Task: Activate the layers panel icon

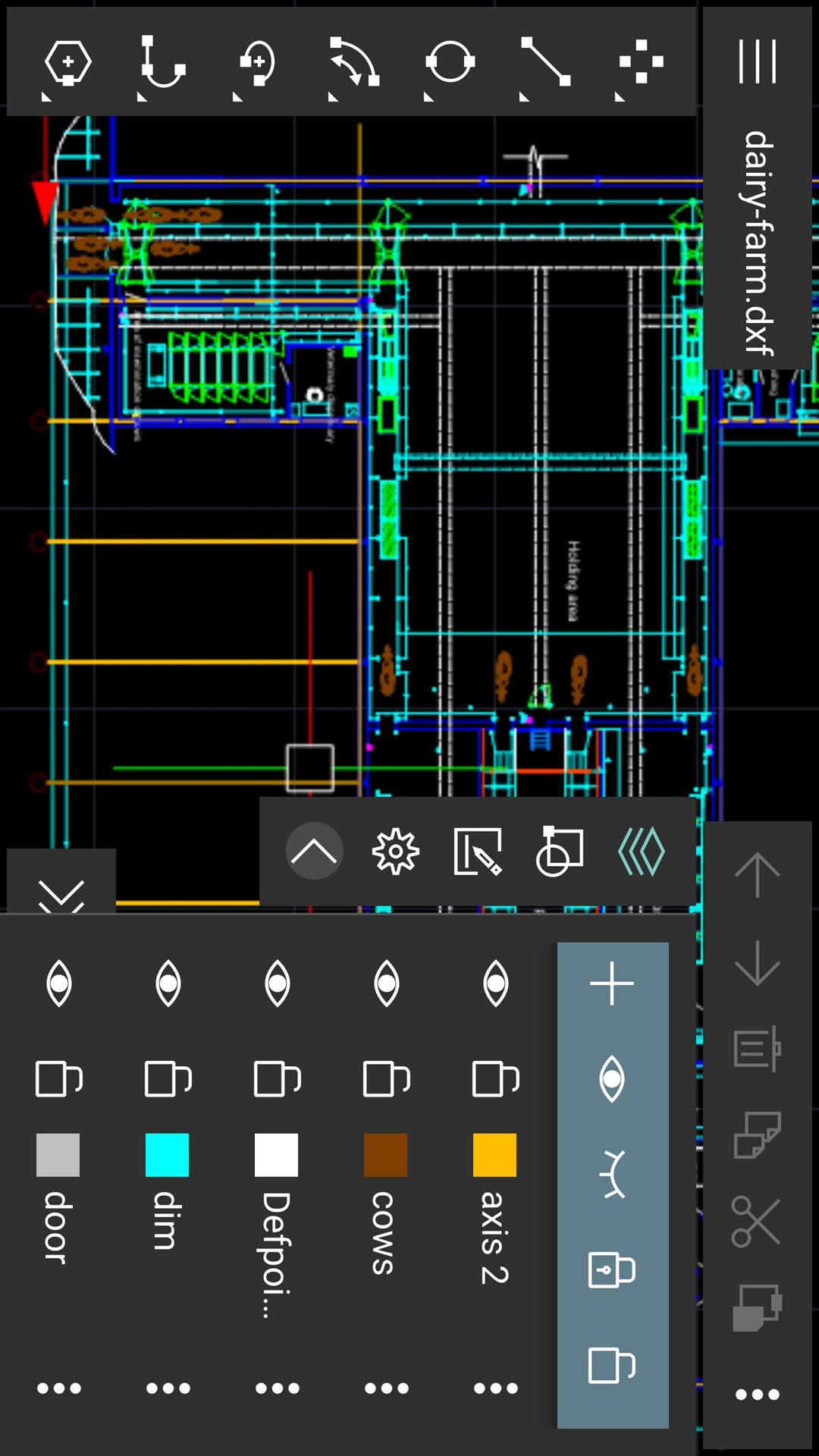Action: (x=642, y=852)
